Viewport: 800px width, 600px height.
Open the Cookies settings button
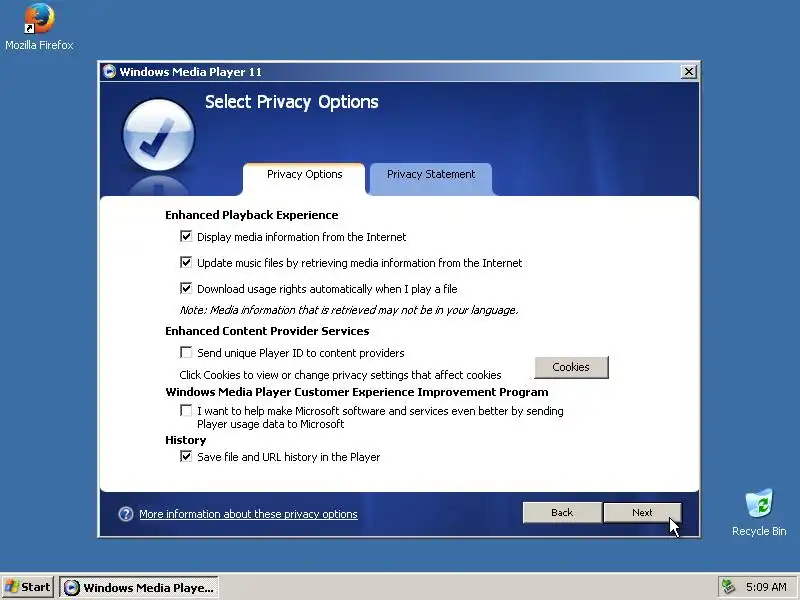pos(571,367)
